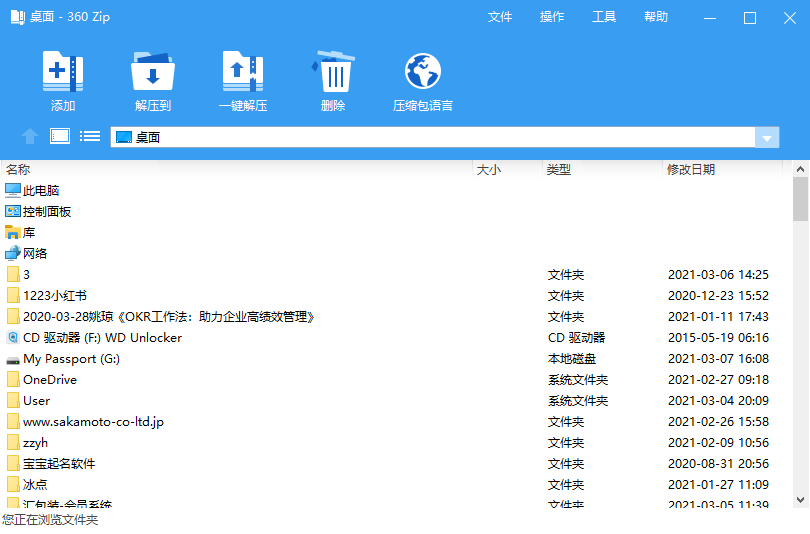Select the 库 libraries icon
The height and width of the screenshot is (534, 810).
coord(13,232)
